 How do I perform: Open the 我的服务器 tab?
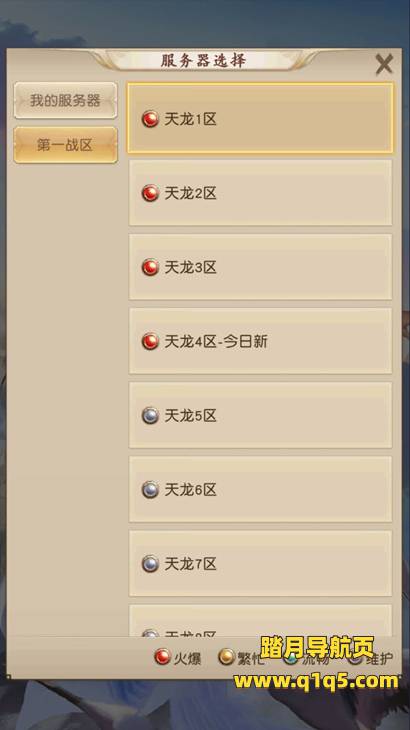(x=65, y=101)
